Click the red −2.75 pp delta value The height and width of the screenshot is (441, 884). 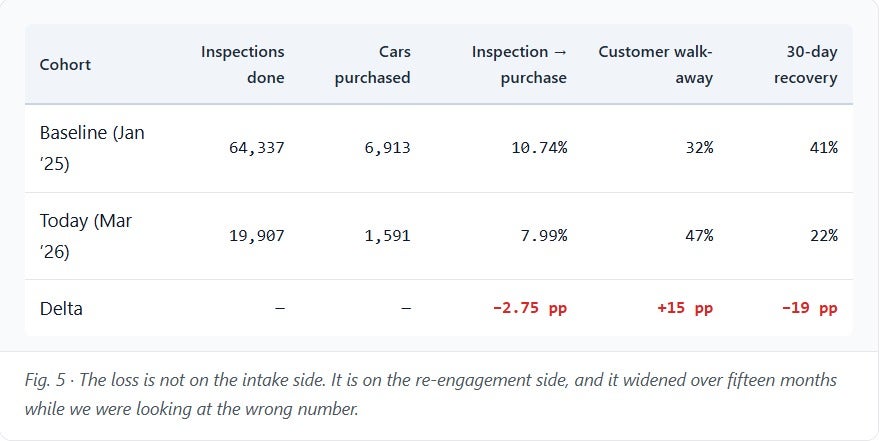[x=529, y=309]
